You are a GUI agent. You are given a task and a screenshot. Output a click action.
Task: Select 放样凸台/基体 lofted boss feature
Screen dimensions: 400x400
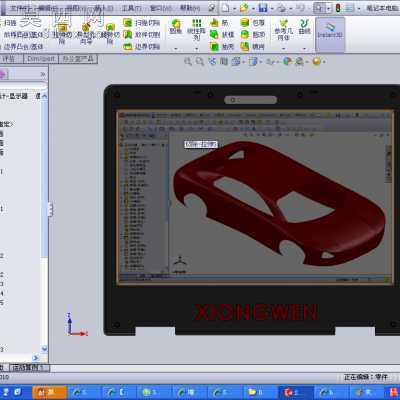pos(23,35)
